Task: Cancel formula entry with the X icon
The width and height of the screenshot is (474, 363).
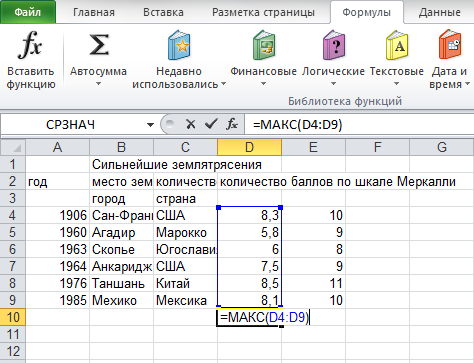Action: [x=191, y=124]
